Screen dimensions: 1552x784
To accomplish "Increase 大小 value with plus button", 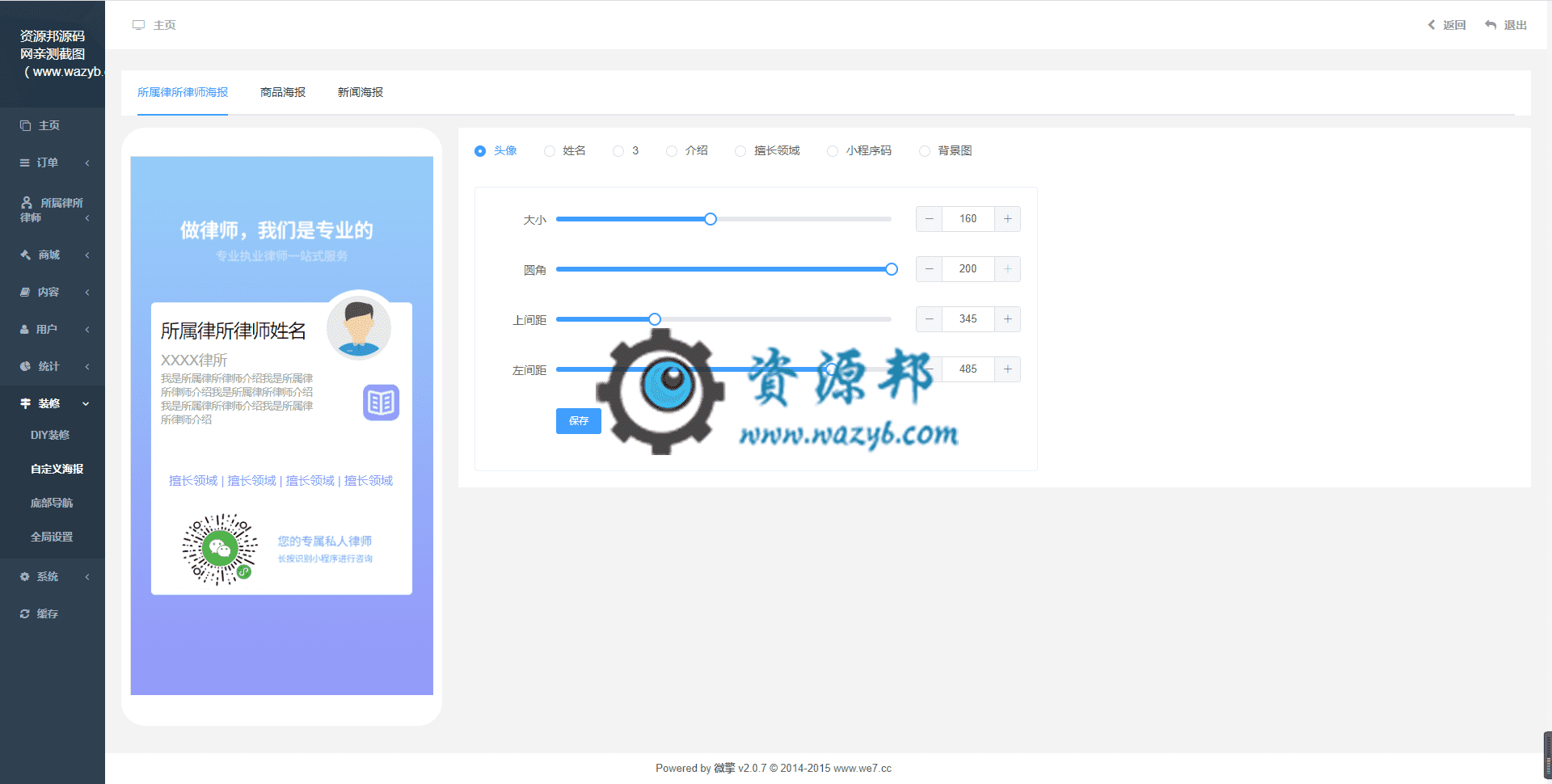I will [1007, 219].
